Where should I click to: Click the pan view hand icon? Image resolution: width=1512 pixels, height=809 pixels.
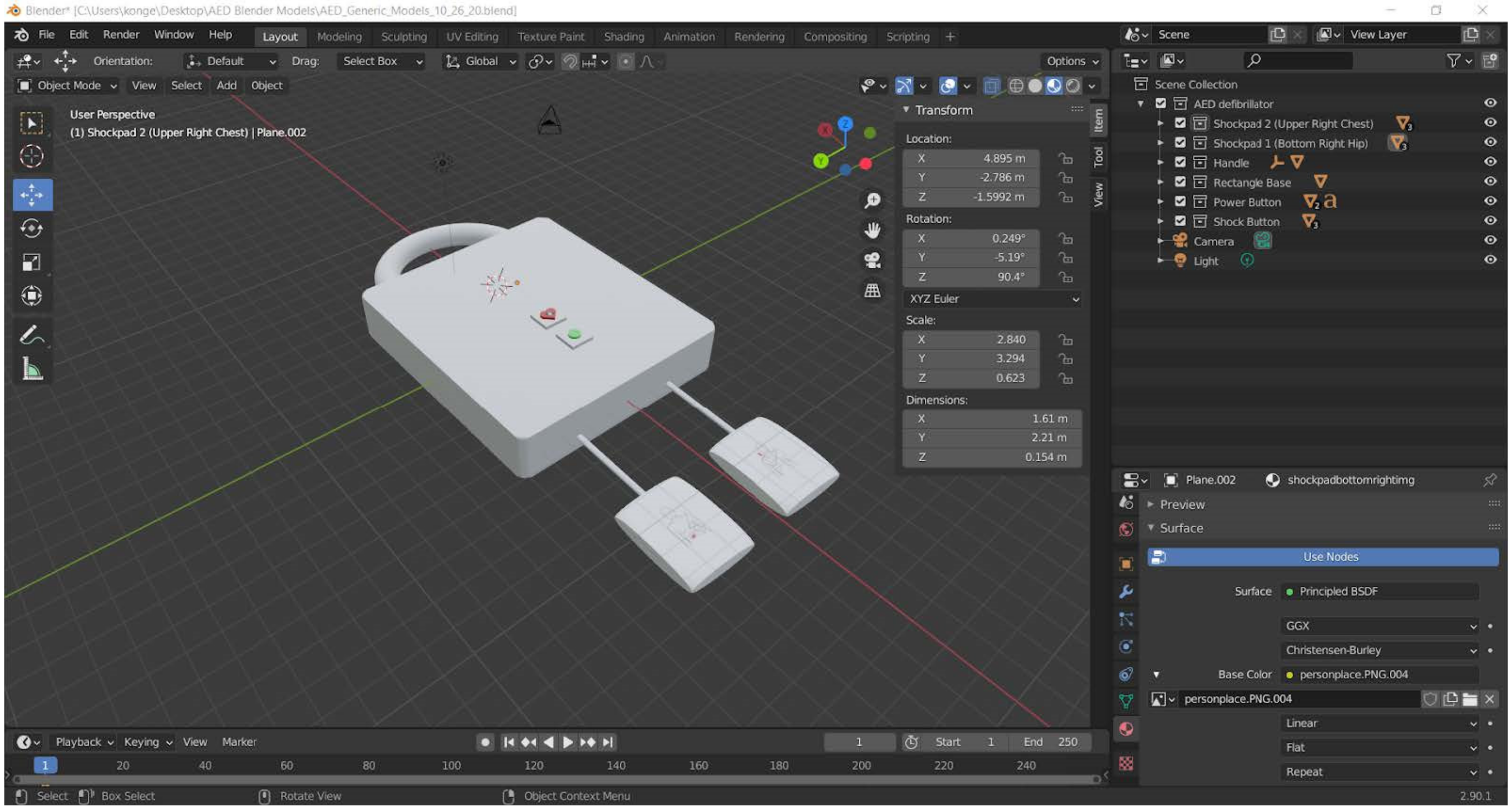(872, 230)
